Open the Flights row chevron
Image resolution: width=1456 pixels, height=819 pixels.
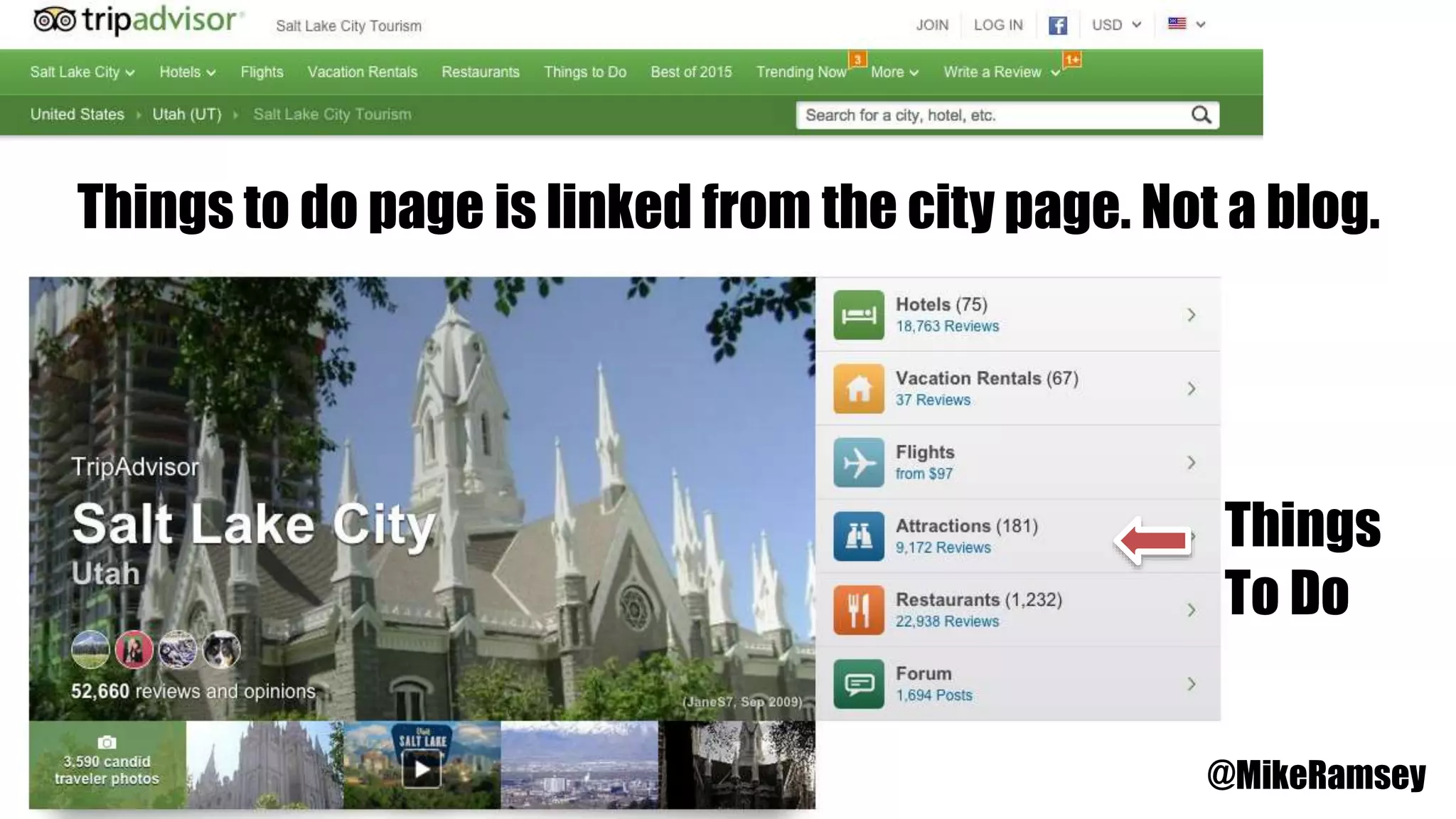[1192, 463]
